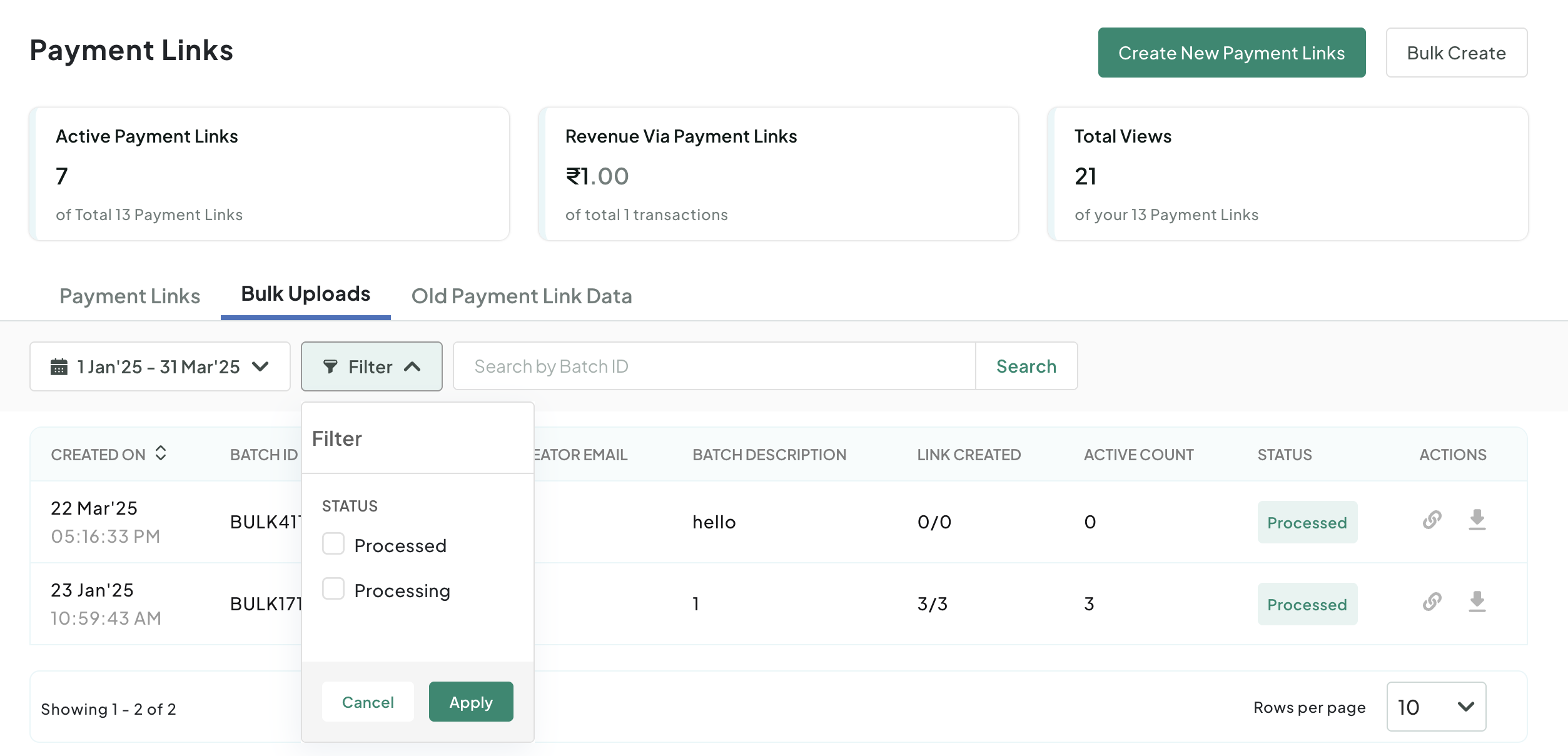Open the Old Payment Link Data tab
Screen dimensions: 1568x756
(x=521, y=296)
